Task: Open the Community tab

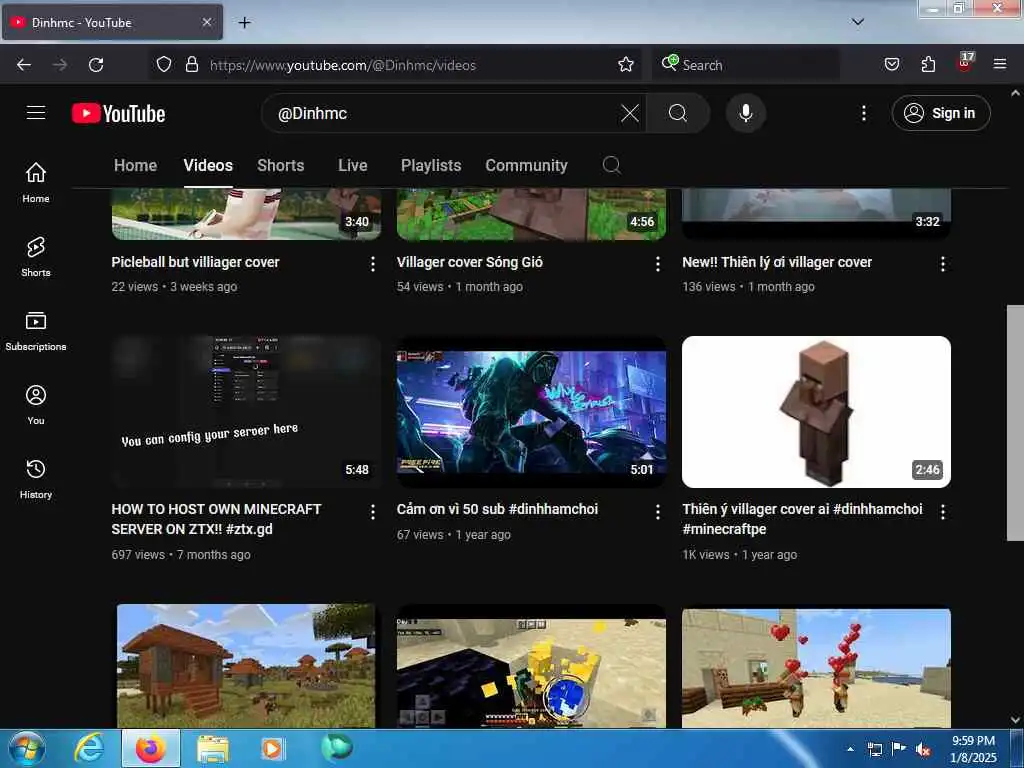Action: point(526,165)
